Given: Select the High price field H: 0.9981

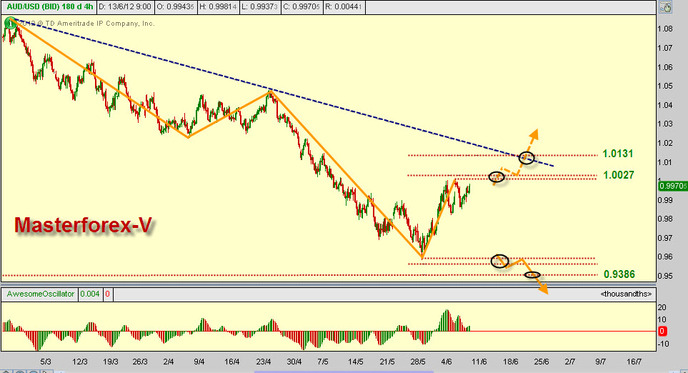Looking at the screenshot, I should 218,7.
